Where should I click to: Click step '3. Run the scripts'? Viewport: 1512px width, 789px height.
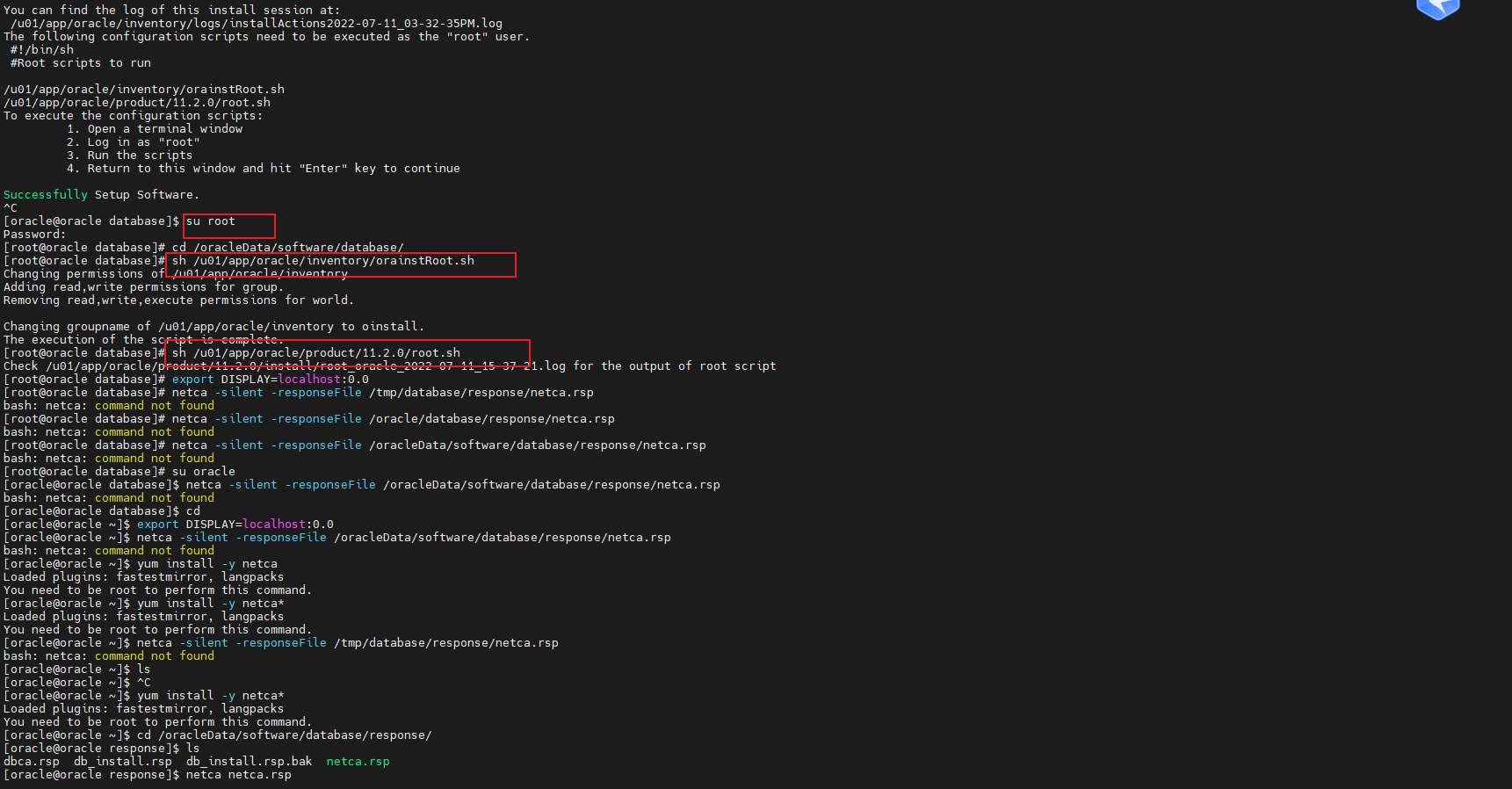(x=130, y=156)
